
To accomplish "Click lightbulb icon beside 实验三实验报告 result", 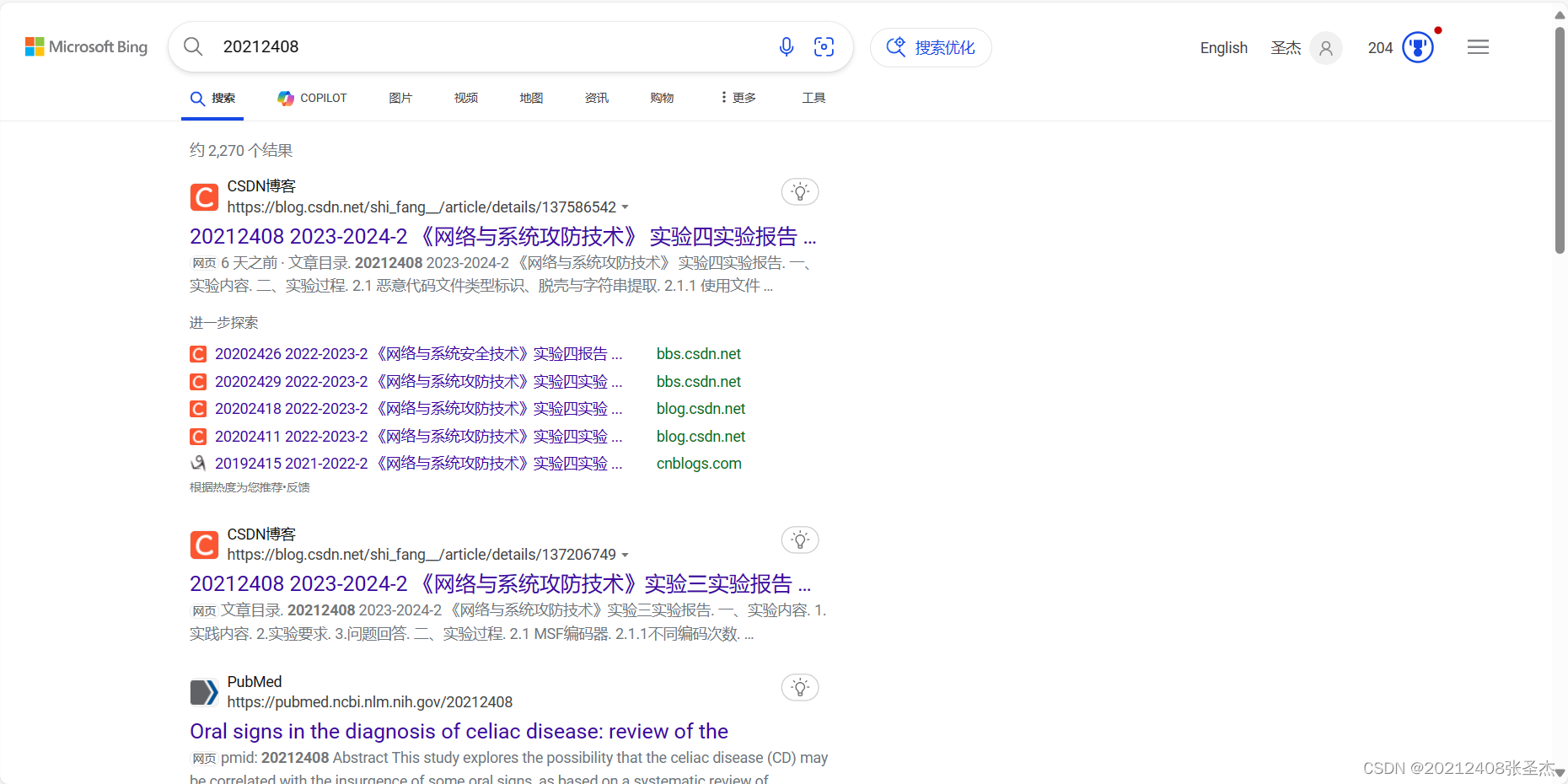I will point(800,540).
